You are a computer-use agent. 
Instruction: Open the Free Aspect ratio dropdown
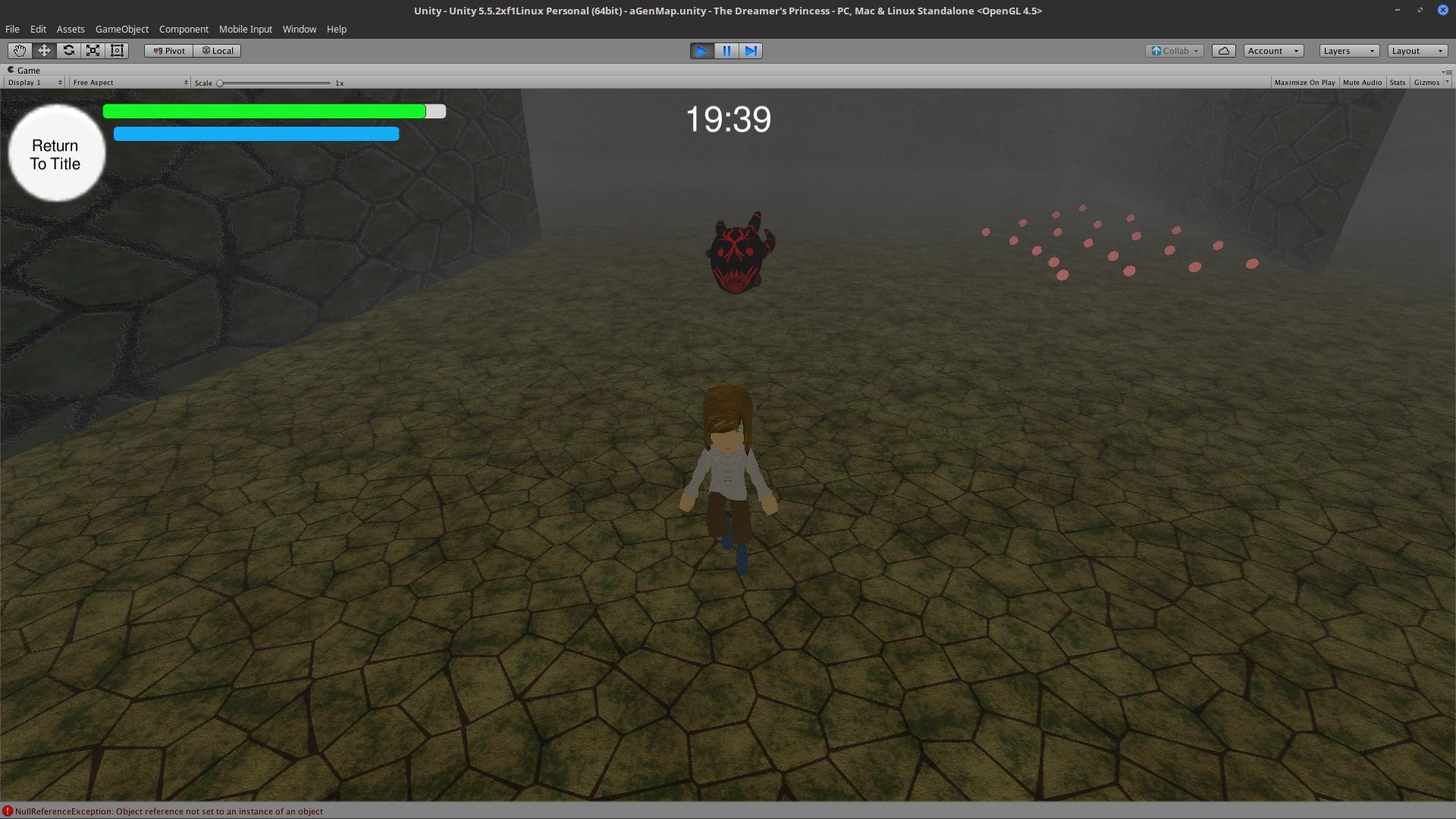tap(130, 83)
